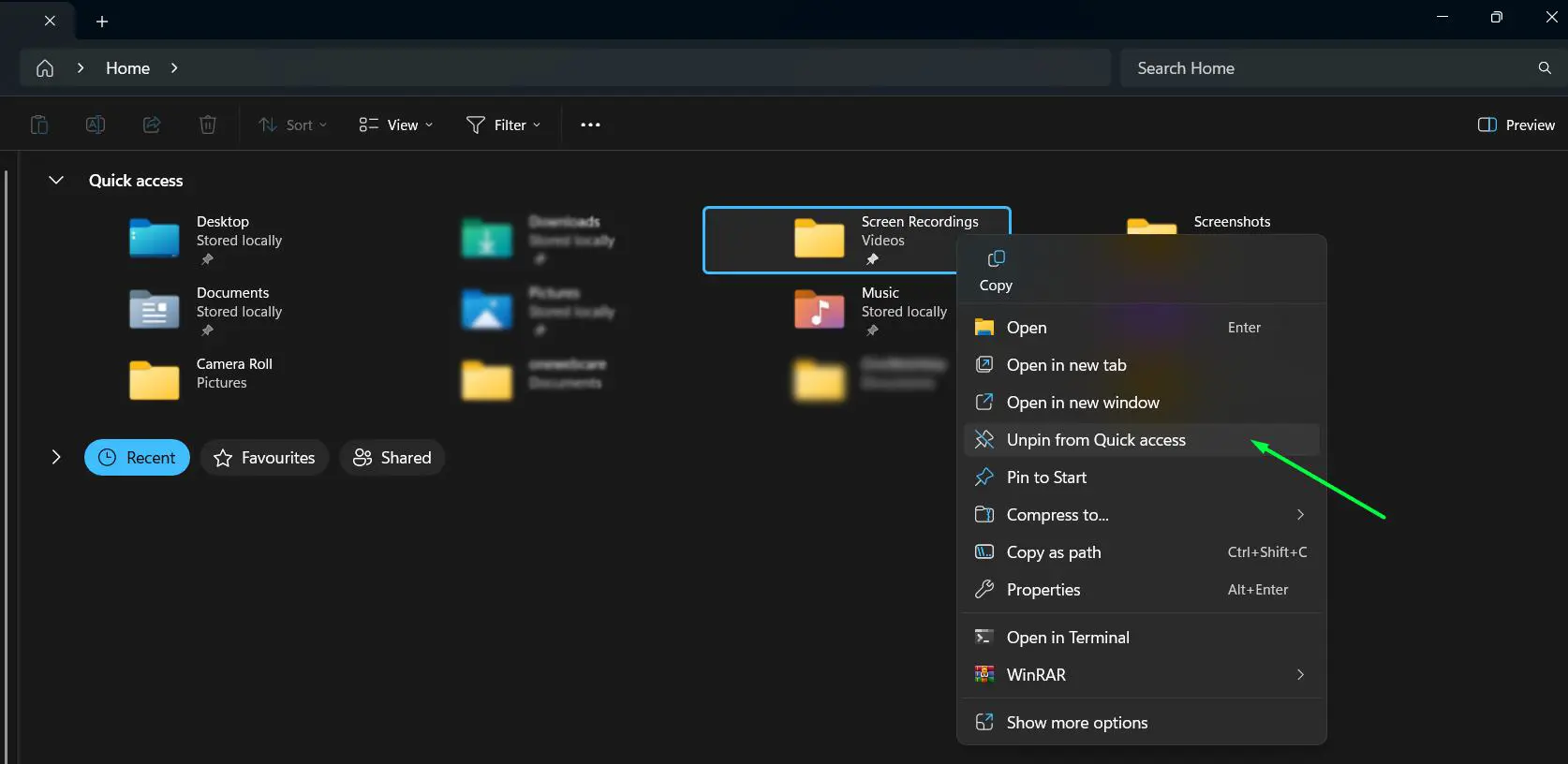The width and height of the screenshot is (1568, 764).
Task: Click the Delete trash icon
Action: 208,125
